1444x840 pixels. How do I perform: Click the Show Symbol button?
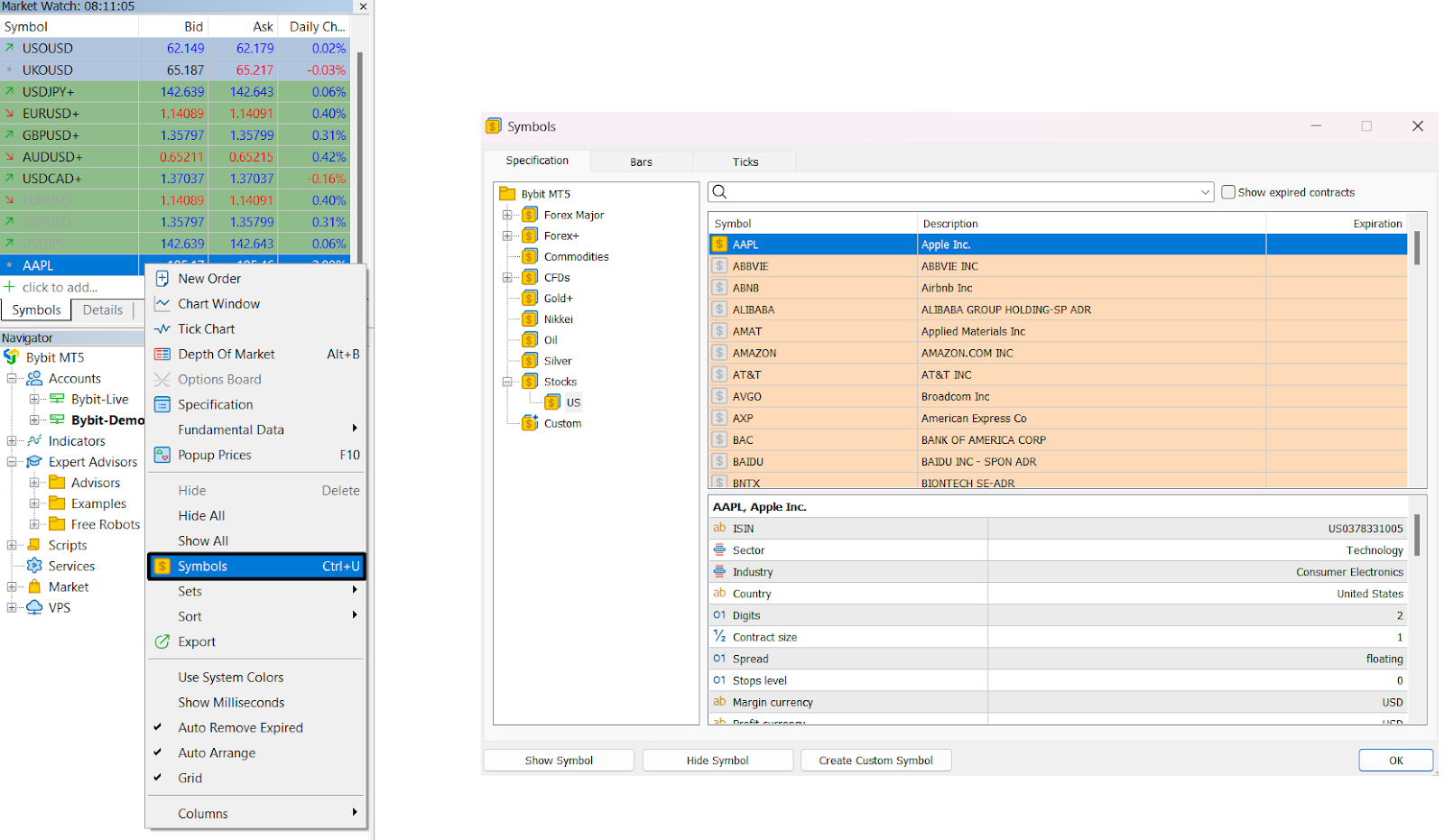point(559,761)
